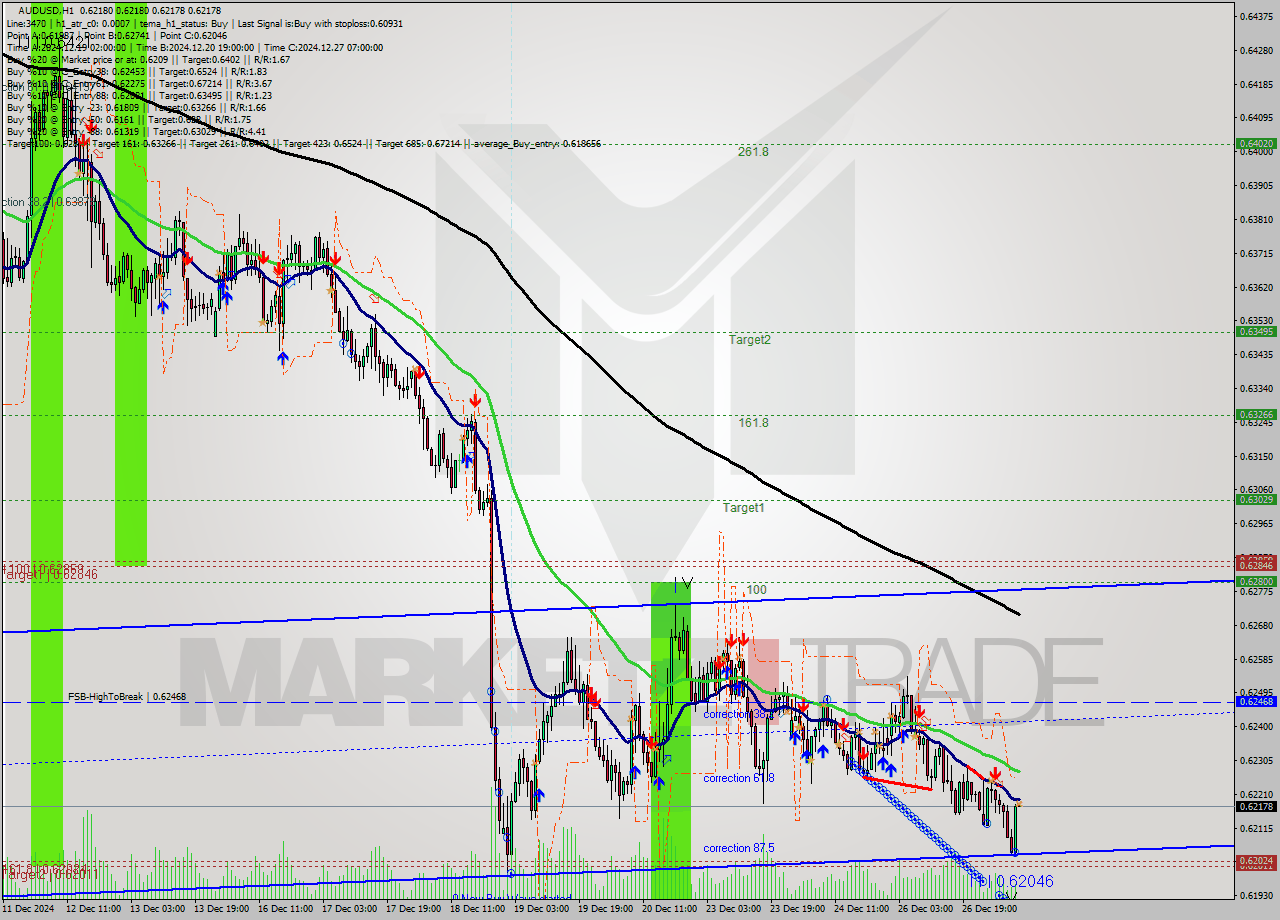Click the 0.64185 price axis value
The height and width of the screenshot is (920, 1280).
tap(1258, 84)
